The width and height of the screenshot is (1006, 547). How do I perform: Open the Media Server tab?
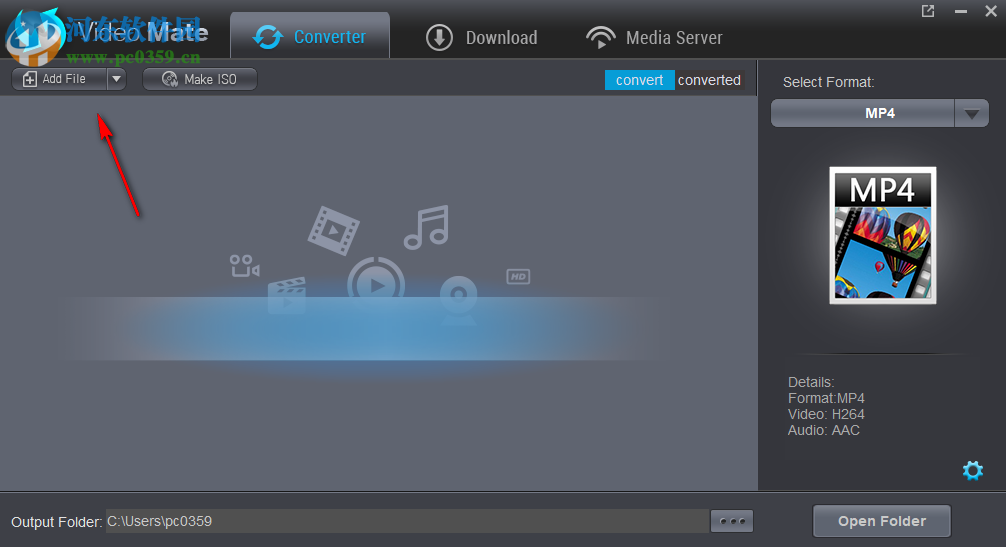tap(654, 37)
